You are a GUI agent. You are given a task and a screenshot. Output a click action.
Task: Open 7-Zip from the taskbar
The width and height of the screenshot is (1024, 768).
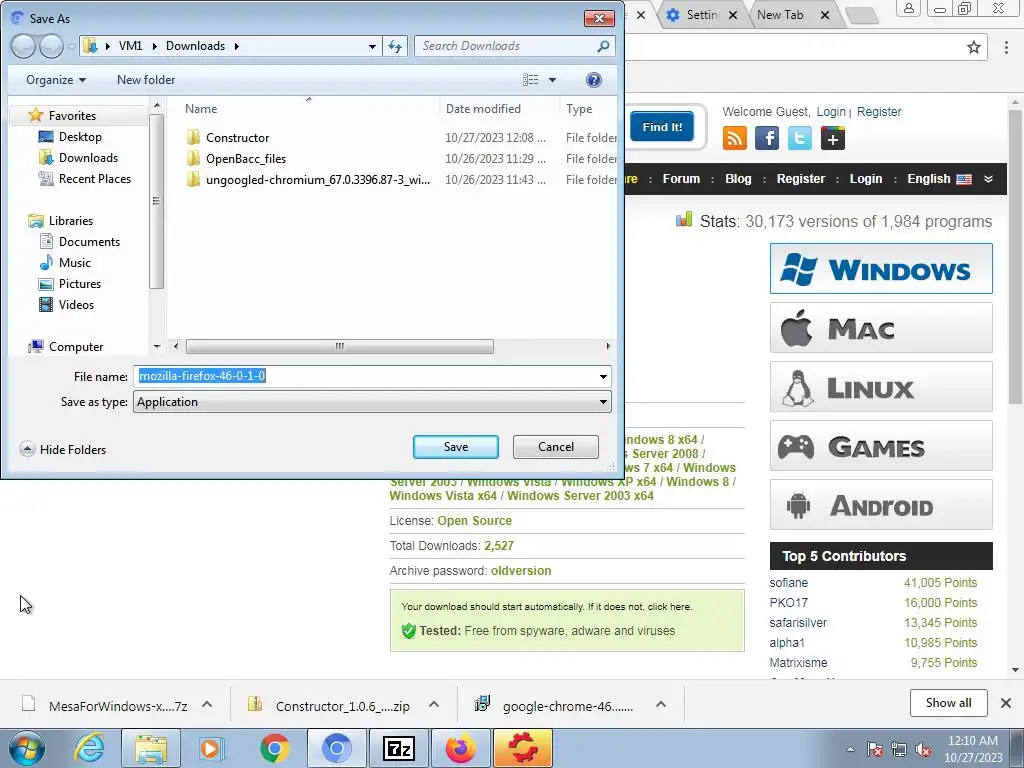398,748
